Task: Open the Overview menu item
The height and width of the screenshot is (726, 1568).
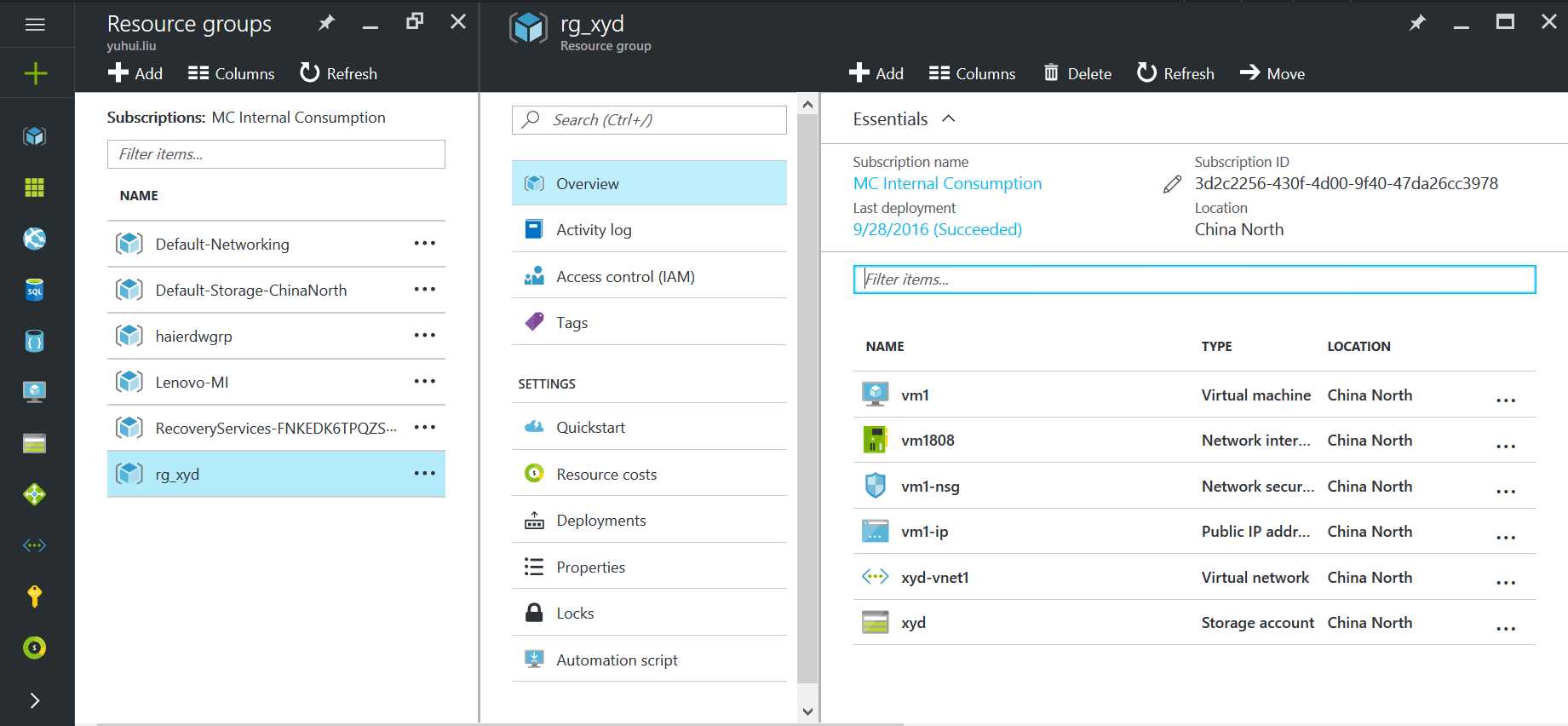Action: (x=649, y=183)
